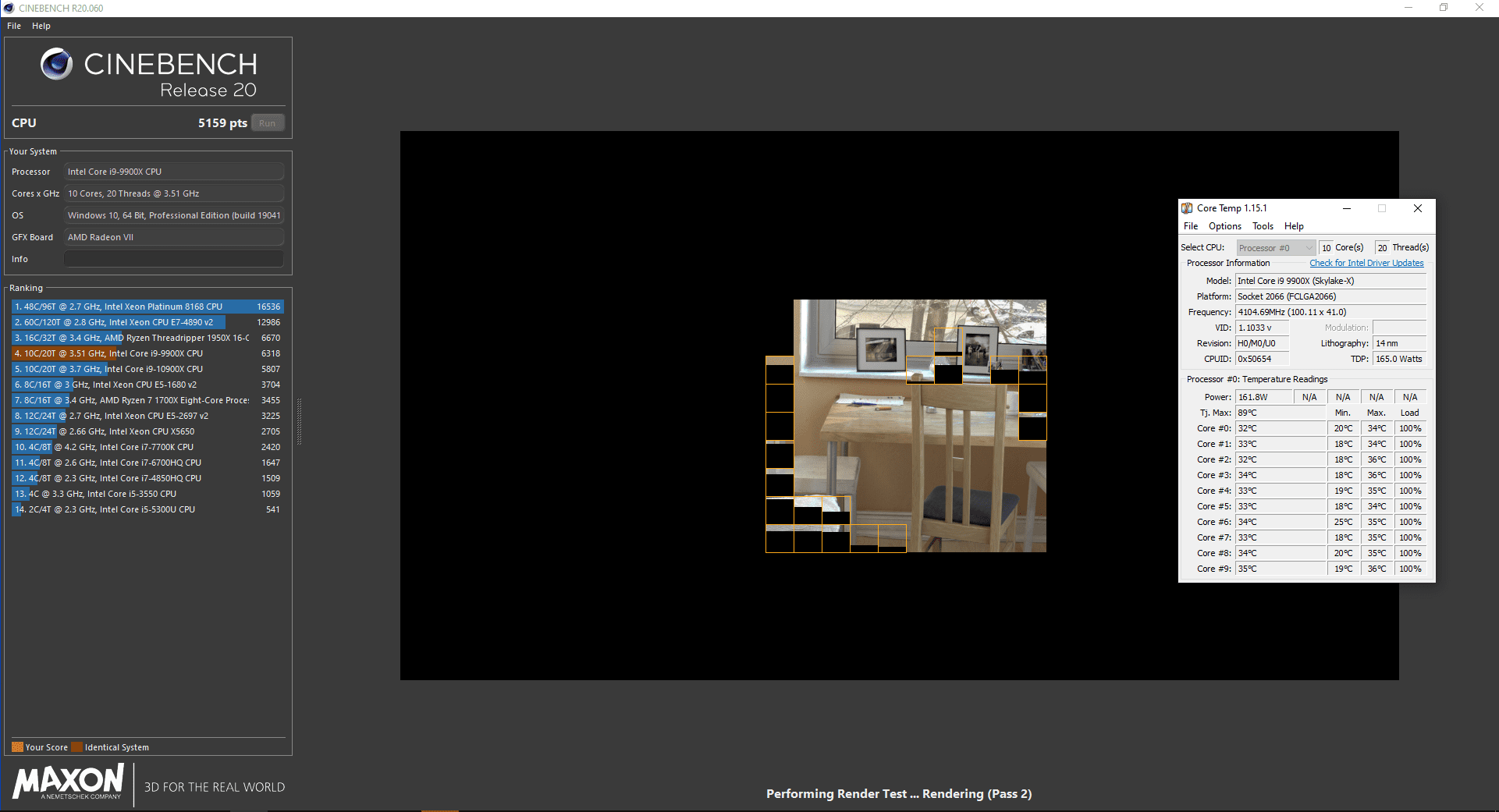This screenshot has height=812, width=1499.
Task: Click the Processor field Intel Core i9-9900X
Action: [x=174, y=172]
